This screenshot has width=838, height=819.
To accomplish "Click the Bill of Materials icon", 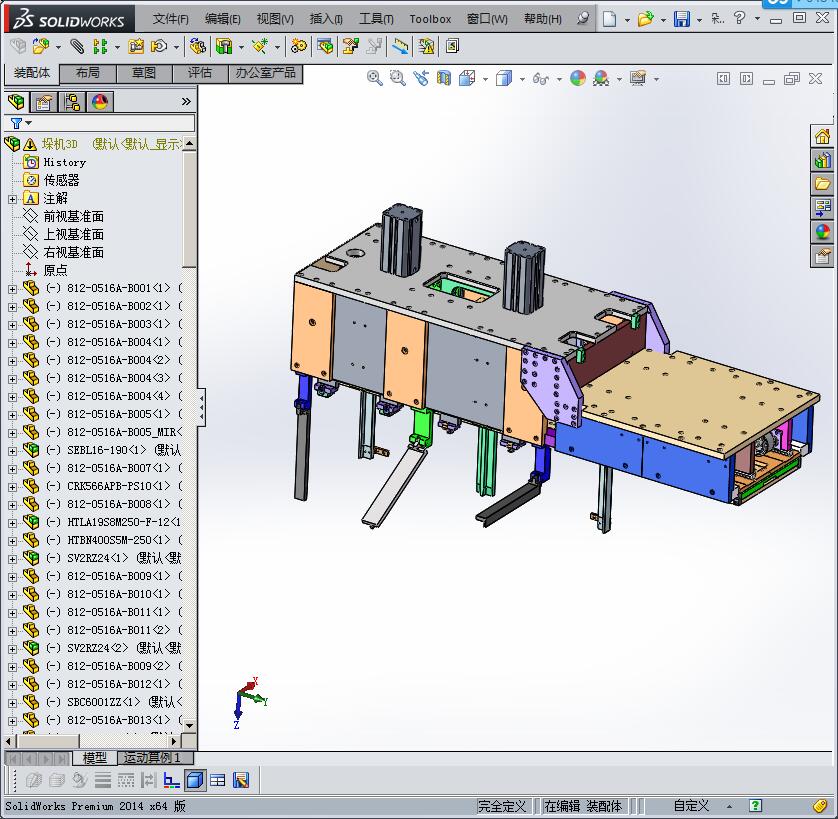I will [325, 47].
